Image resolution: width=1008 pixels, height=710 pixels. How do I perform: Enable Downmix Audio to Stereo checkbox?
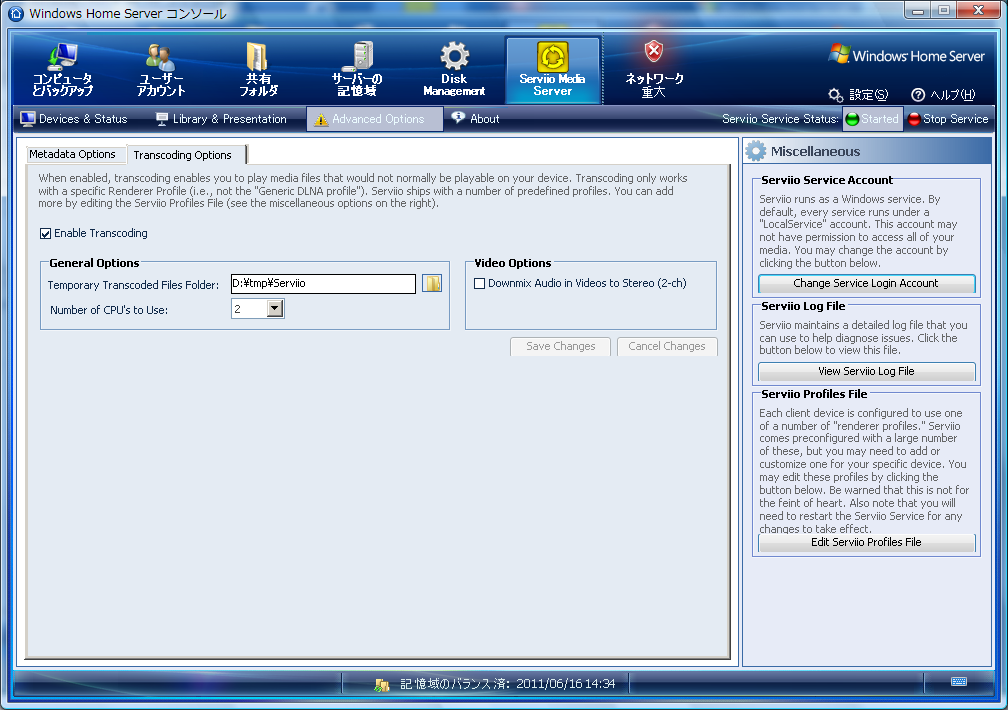click(480, 284)
